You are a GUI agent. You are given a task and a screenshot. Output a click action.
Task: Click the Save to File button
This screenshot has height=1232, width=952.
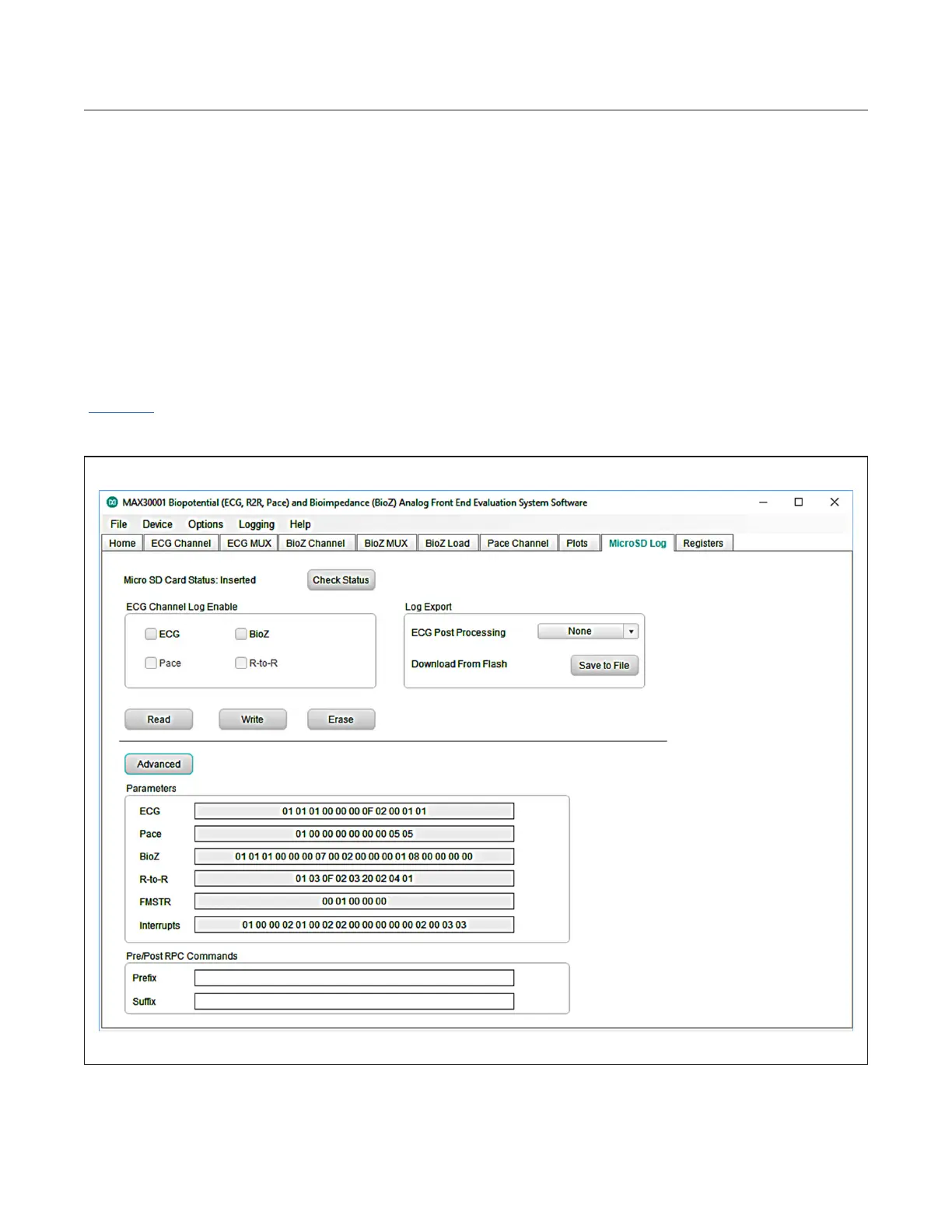click(x=604, y=665)
